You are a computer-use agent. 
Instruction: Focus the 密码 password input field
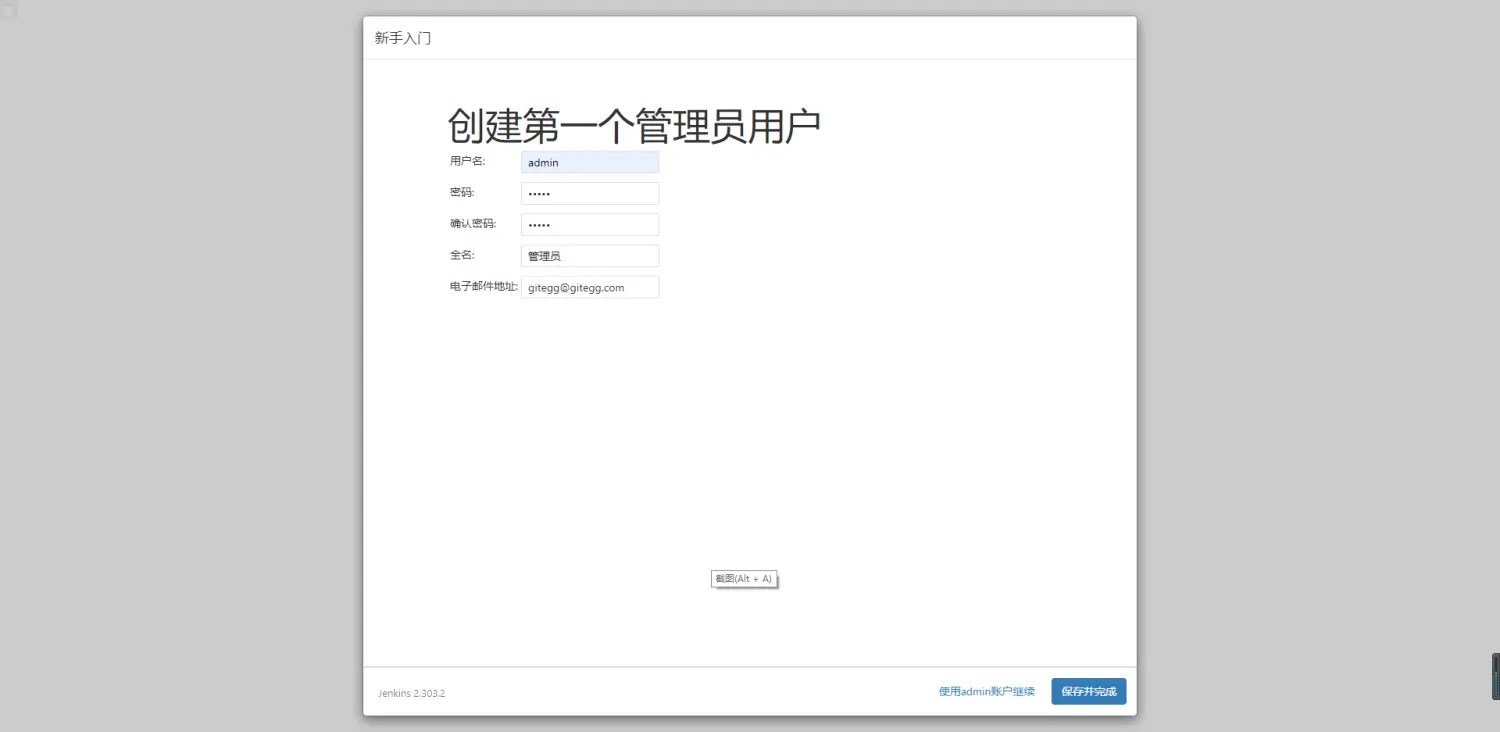pyautogui.click(x=590, y=193)
